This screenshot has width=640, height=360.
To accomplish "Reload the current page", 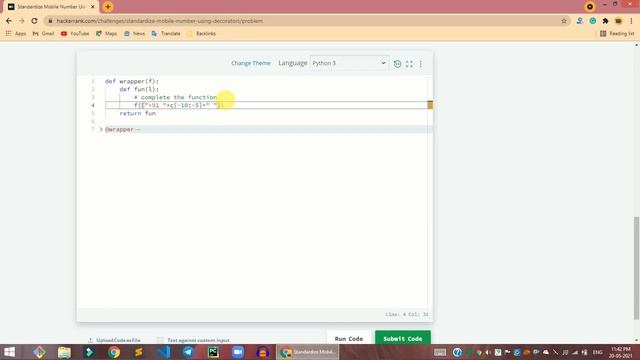I will 35,21.
